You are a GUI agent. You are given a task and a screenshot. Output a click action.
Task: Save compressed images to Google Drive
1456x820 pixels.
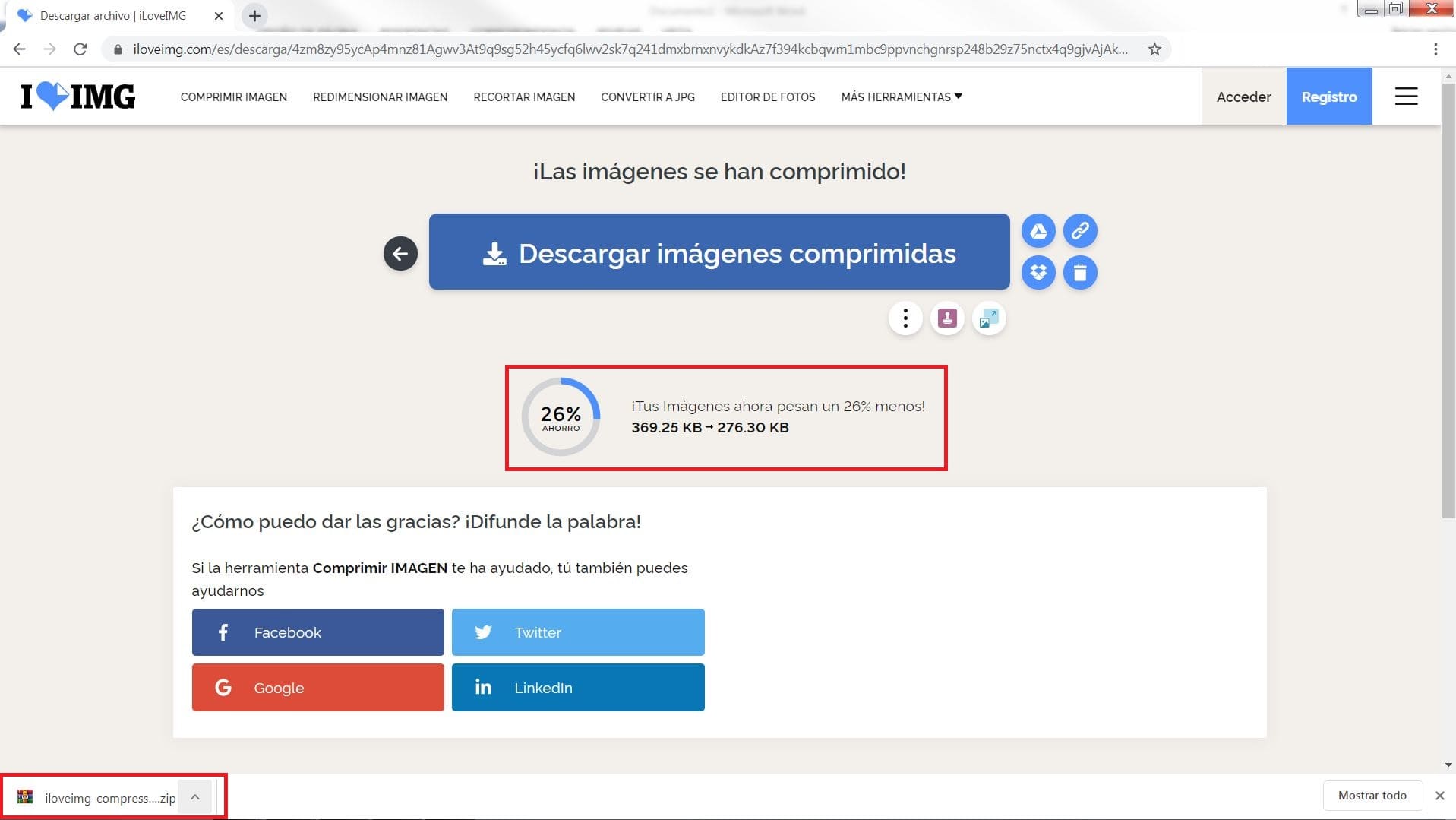point(1038,231)
